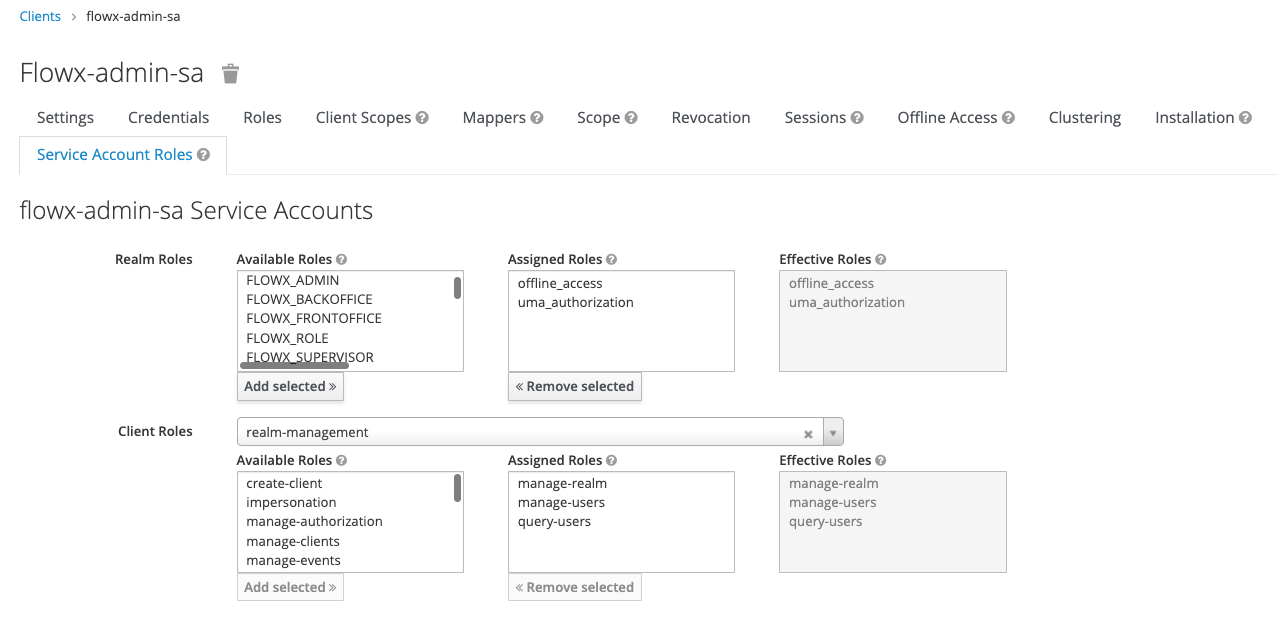Show help for Realm Roles Assigned Roles
The width and height of the screenshot is (1286, 630).
(x=612, y=259)
